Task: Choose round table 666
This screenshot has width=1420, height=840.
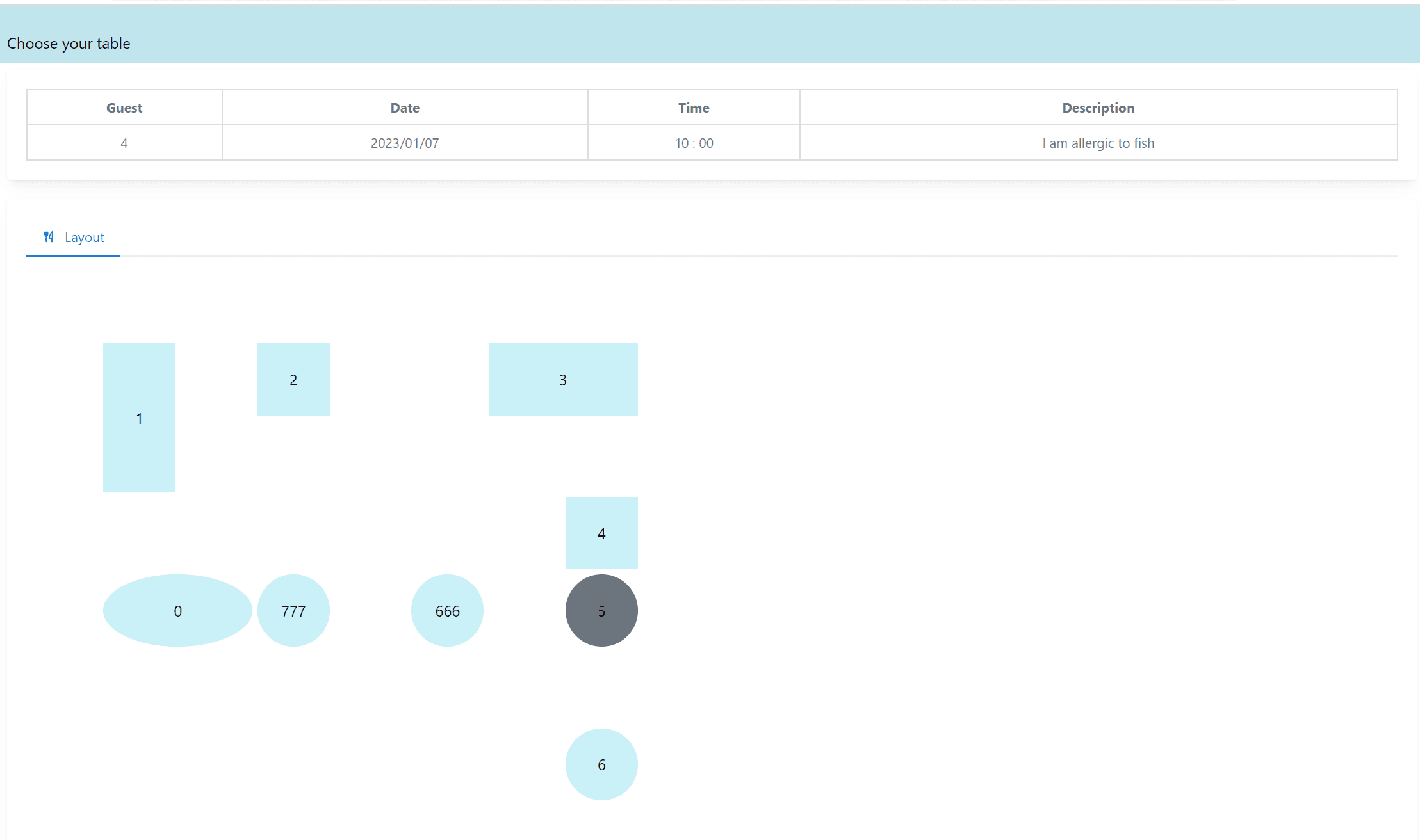Action: coord(447,610)
